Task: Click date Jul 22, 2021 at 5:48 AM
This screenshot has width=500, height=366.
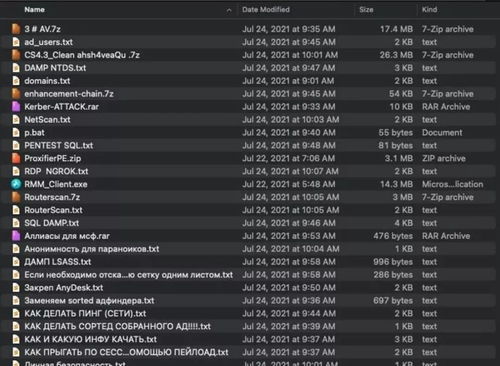Action: pyautogui.click(x=289, y=184)
